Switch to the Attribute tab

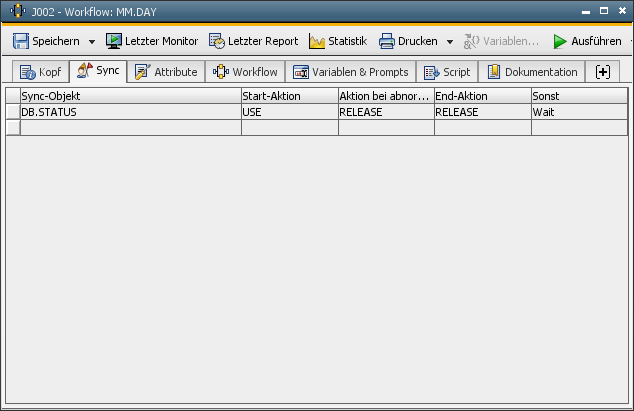tap(165, 72)
